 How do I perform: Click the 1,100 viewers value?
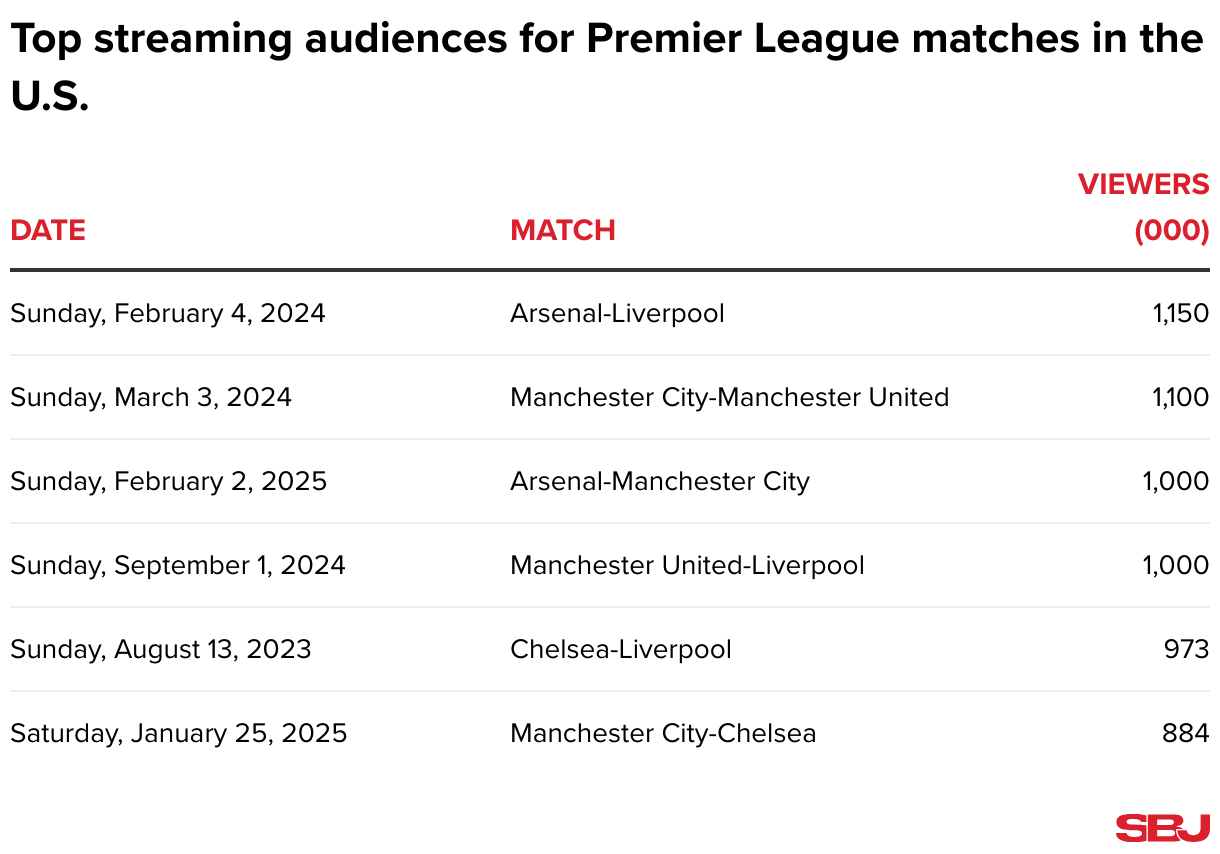click(x=1180, y=397)
